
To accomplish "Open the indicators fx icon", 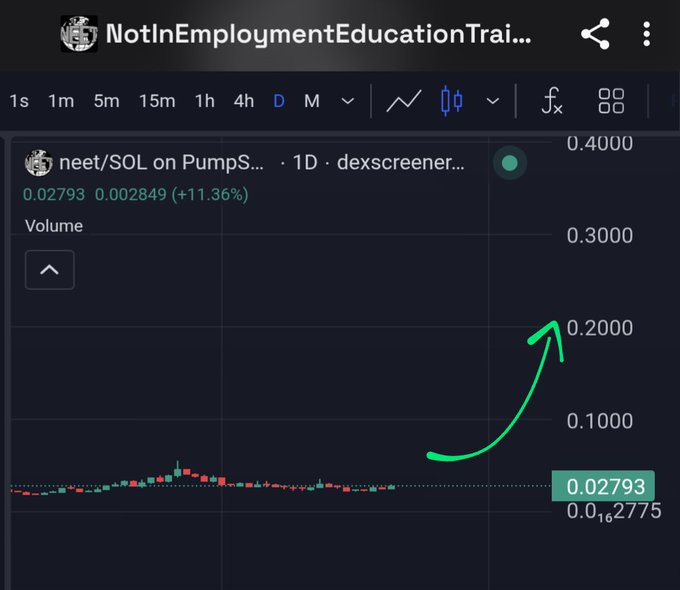I will pyautogui.click(x=552, y=101).
